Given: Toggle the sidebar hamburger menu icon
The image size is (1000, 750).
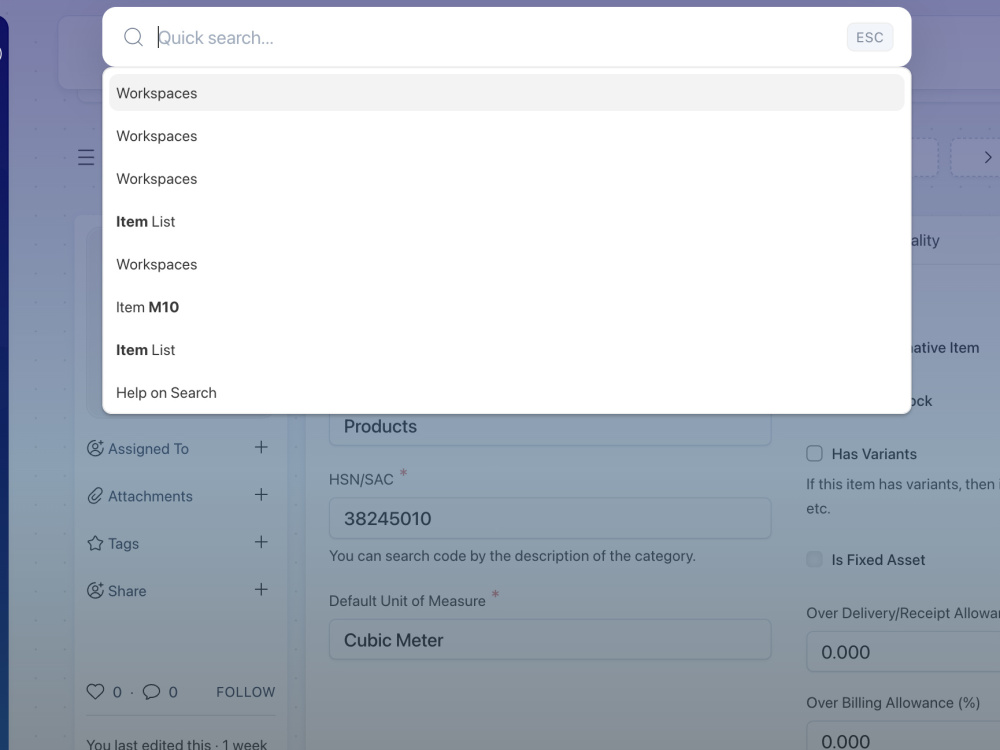Looking at the screenshot, I should coord(86,157).
